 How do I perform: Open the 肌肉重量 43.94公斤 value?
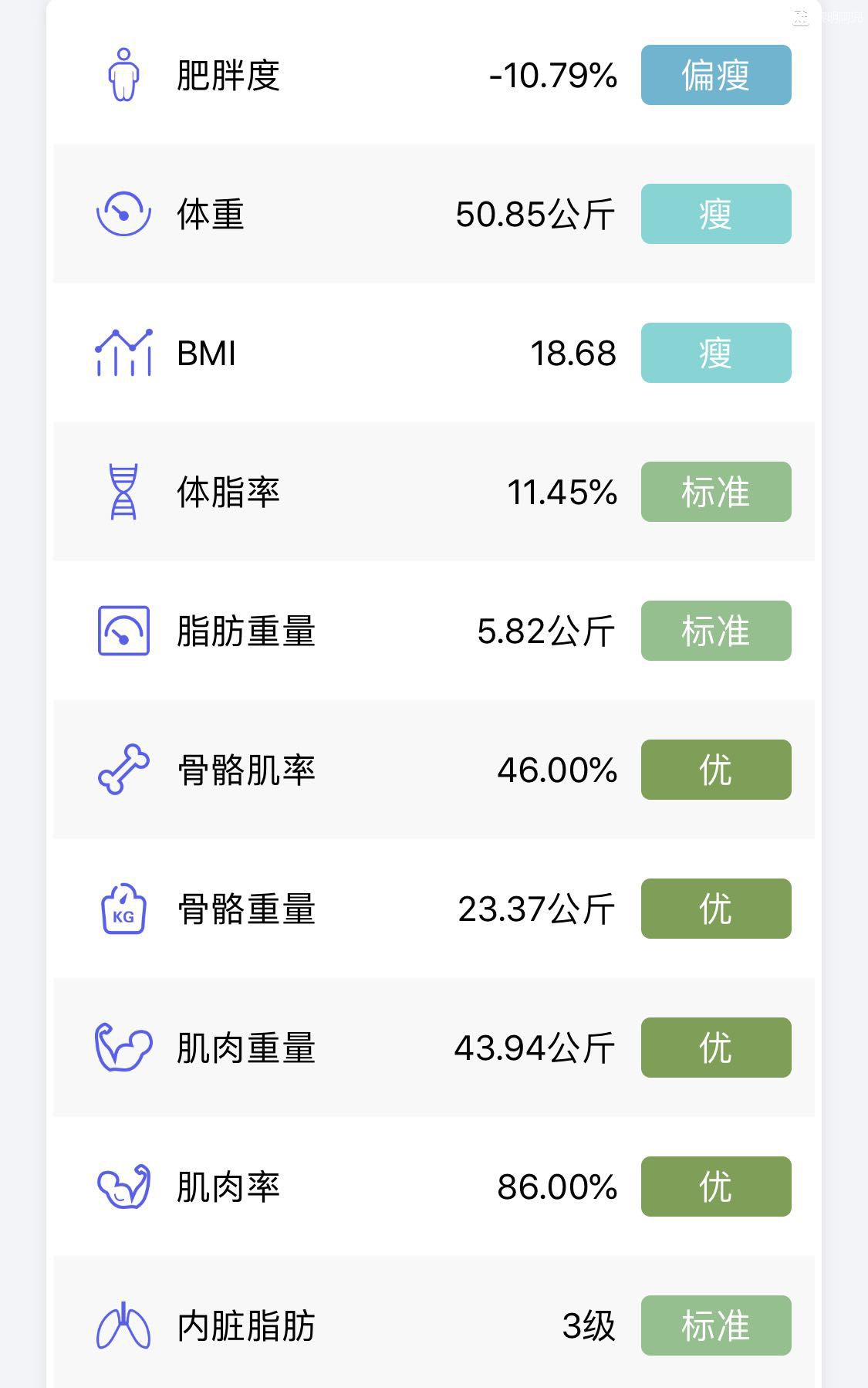point(534,1048)
